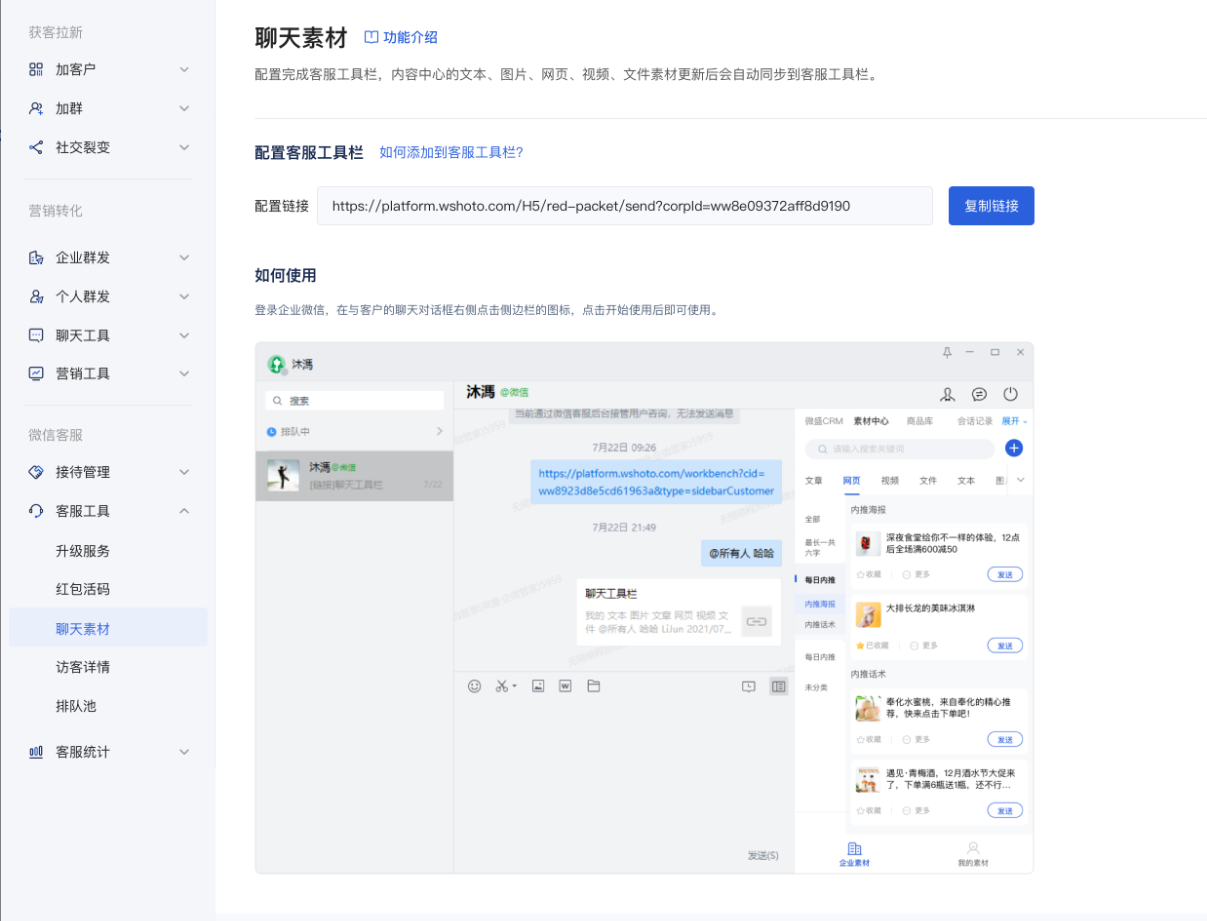Click the 如何使用 section heading
The height and width of the screenshot is (921, 1207).
[286, 275]
